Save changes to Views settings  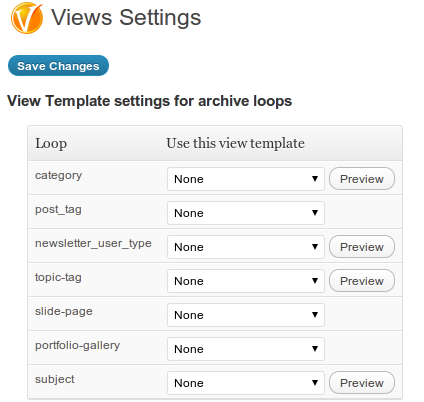coord(58,66)
